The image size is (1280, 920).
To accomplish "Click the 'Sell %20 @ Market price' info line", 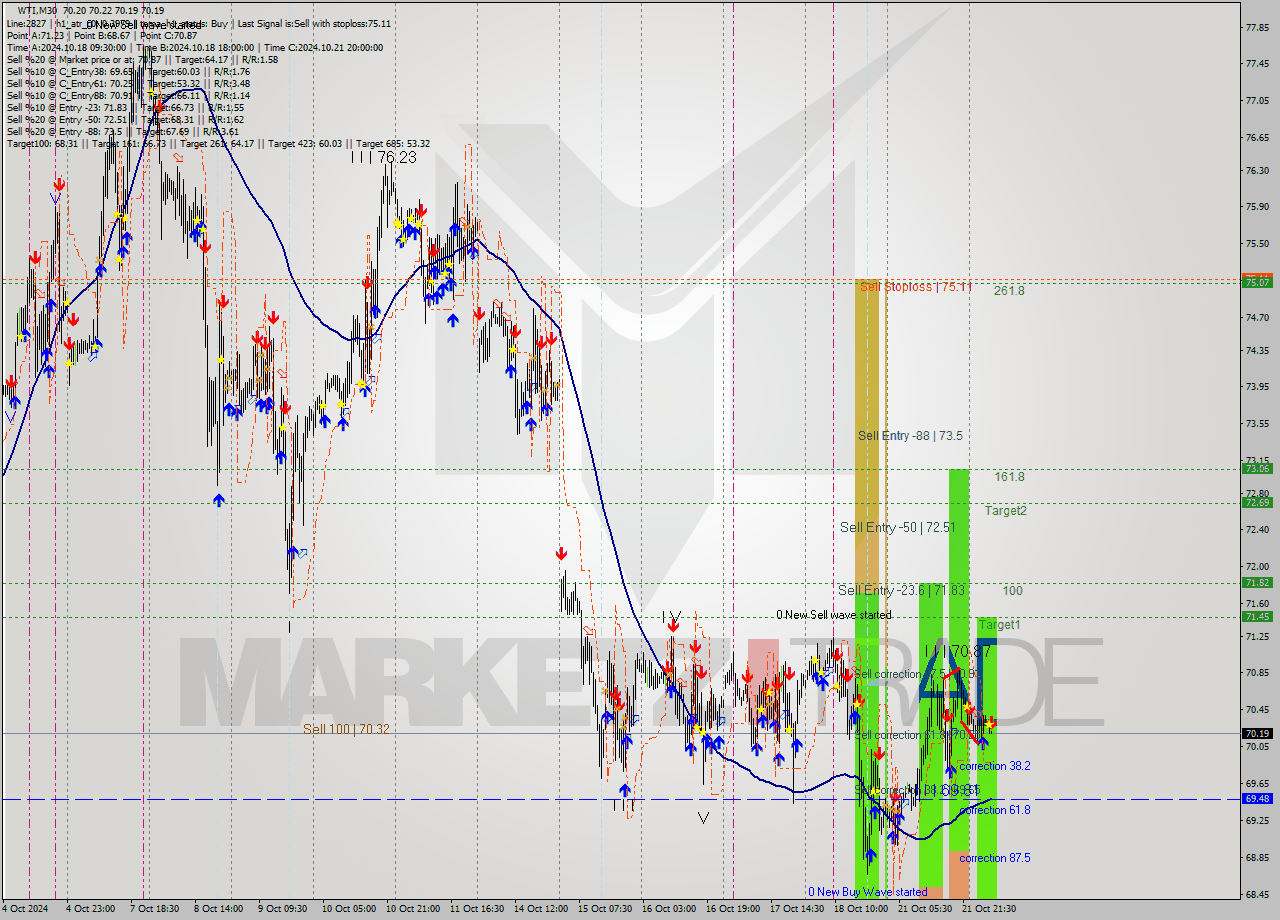I will (142, 60).
